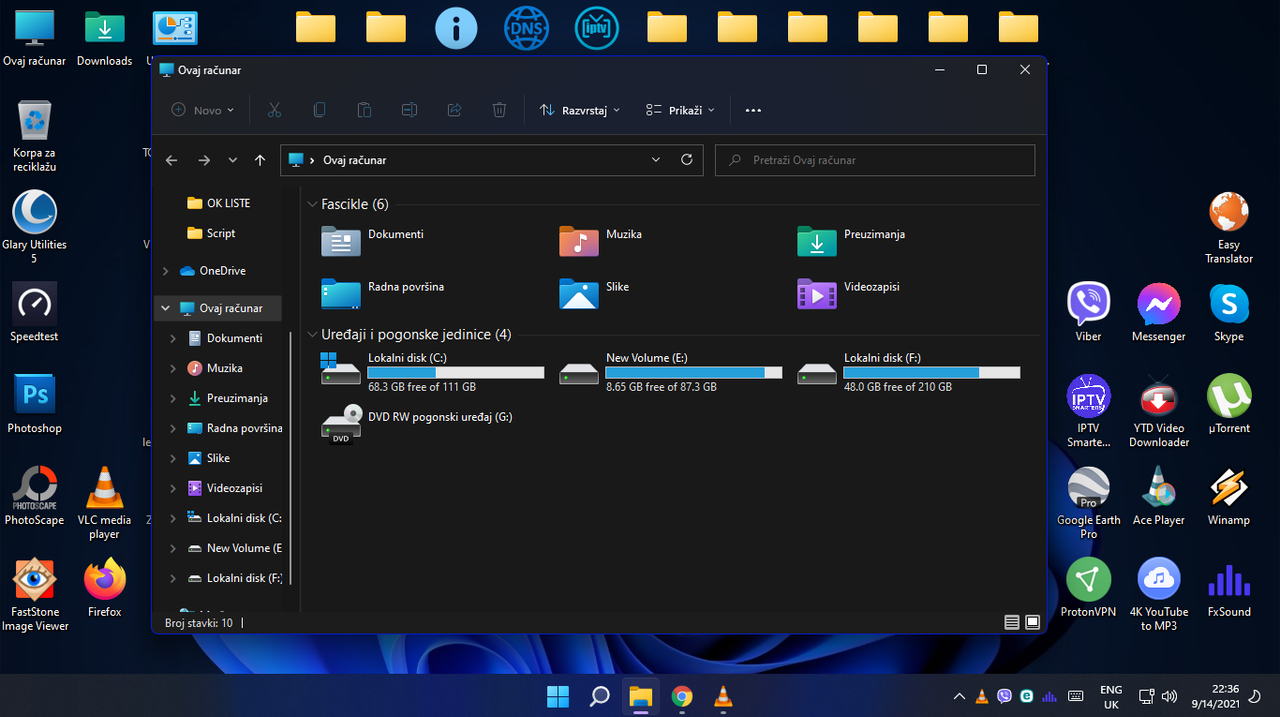Open Glary Utilities 5 desktop icon
Viewport: 1280px width, 717px height.
pyautogui.click(x=34, y=227)
